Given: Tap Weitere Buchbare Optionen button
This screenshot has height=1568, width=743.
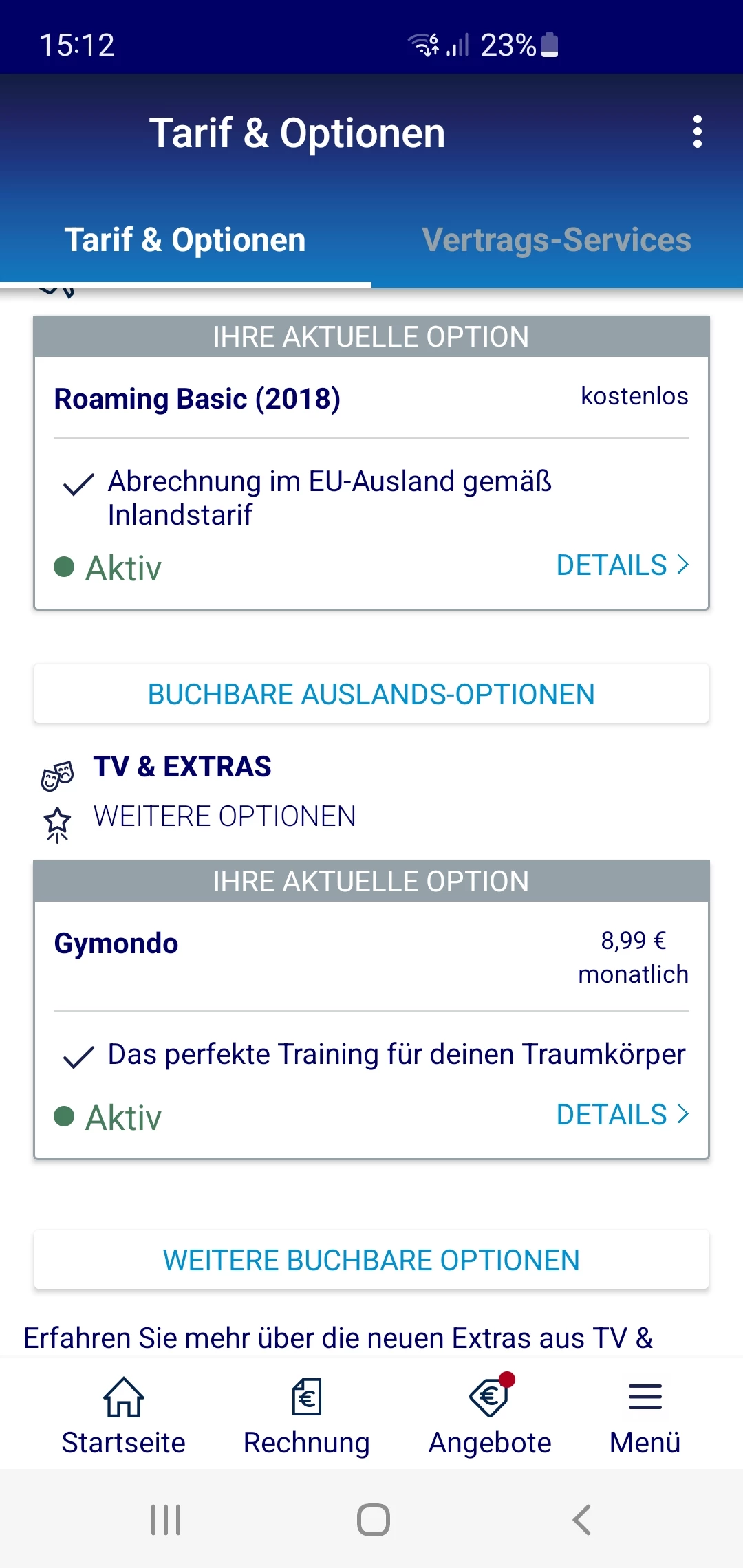Looking at the screenshot, I should [x=371, y=1260].
